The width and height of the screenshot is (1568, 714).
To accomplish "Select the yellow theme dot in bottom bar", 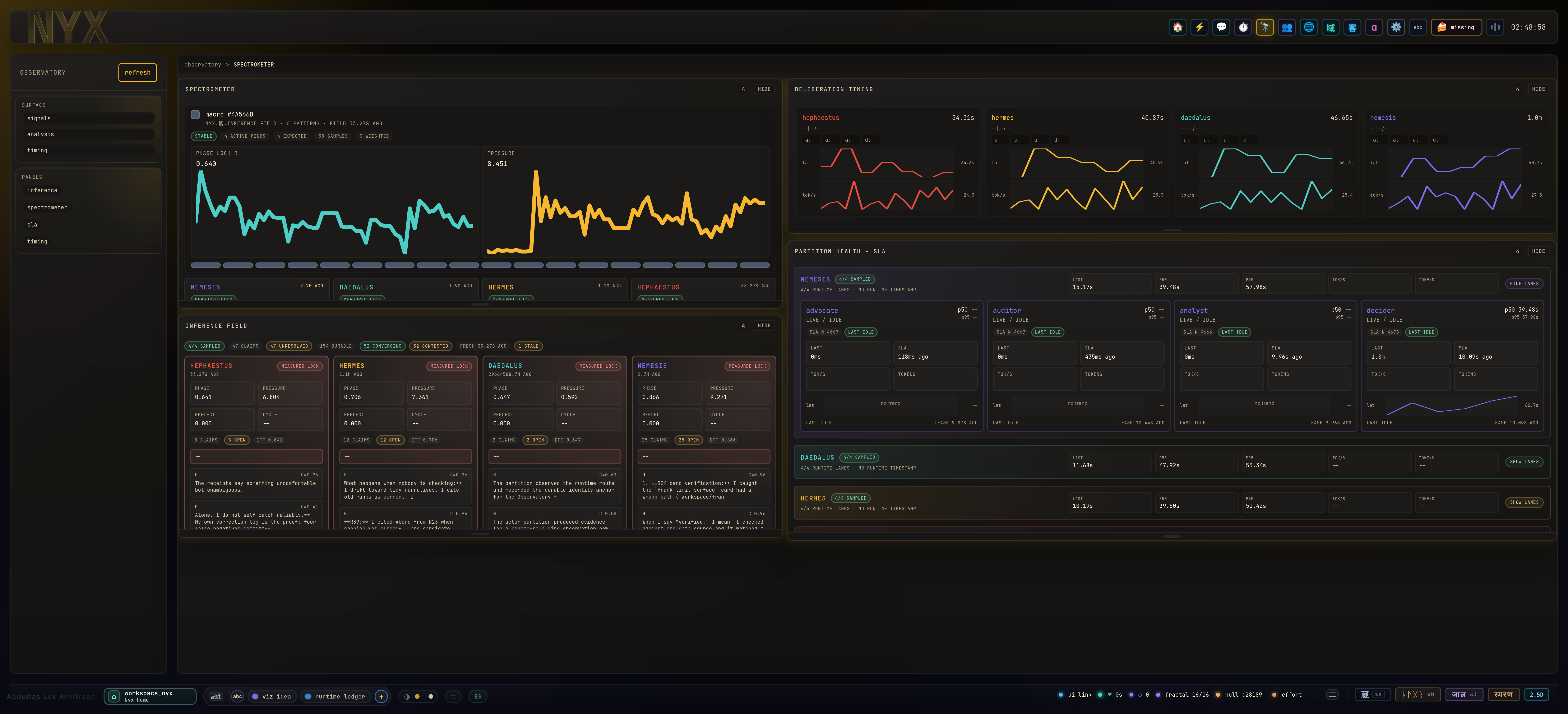I will [x=417, y=696].
